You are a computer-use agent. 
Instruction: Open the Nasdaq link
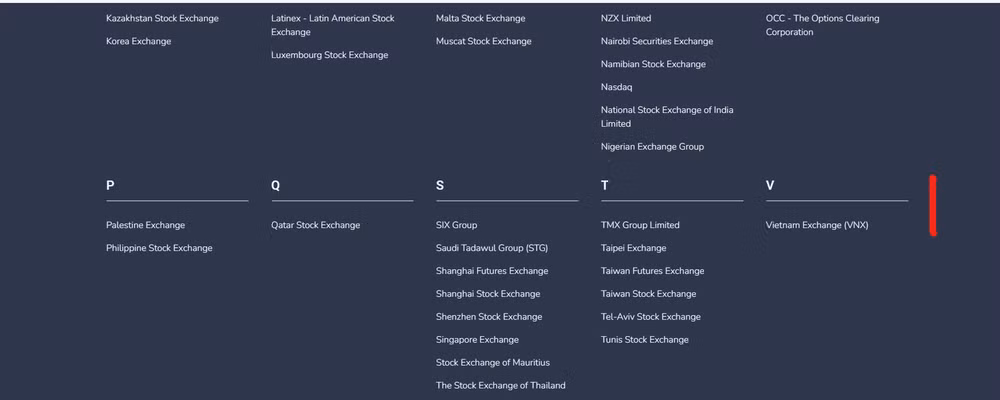coord(617,87)
